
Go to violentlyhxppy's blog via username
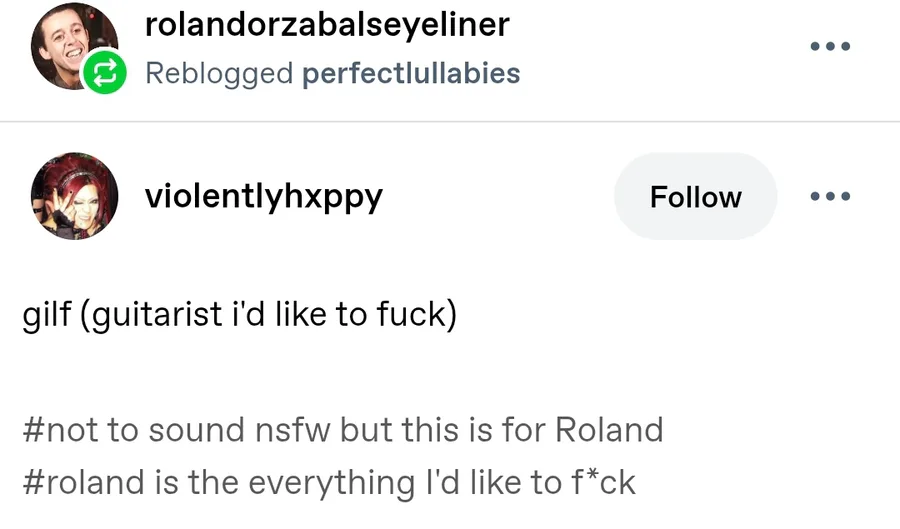click(264, 196)
